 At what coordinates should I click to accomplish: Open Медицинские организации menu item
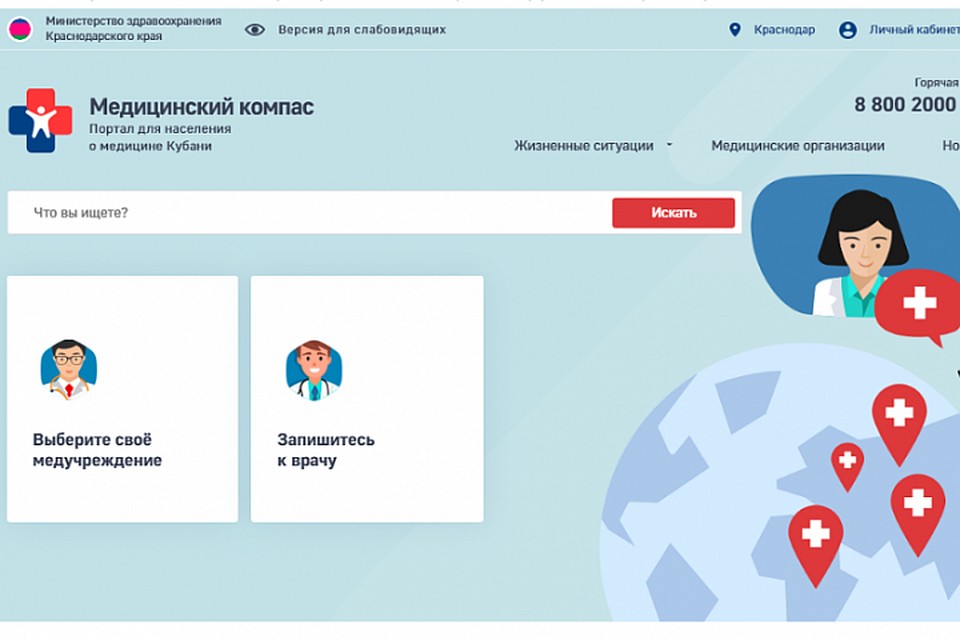coord(798,146)
